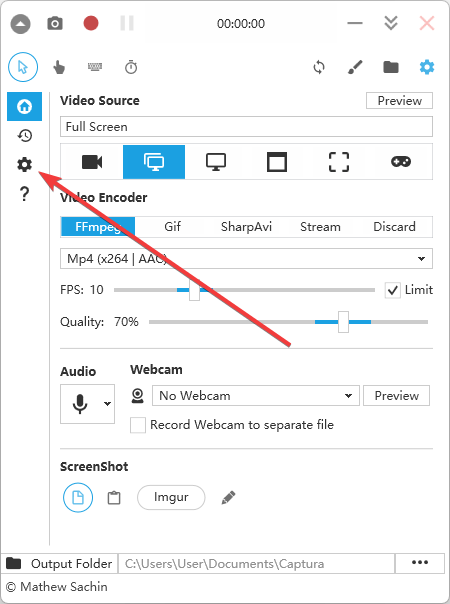Switch to the Gif encoder tab
Image resolution: width=450 pixels, height=604 pixels.
[172, 226]
